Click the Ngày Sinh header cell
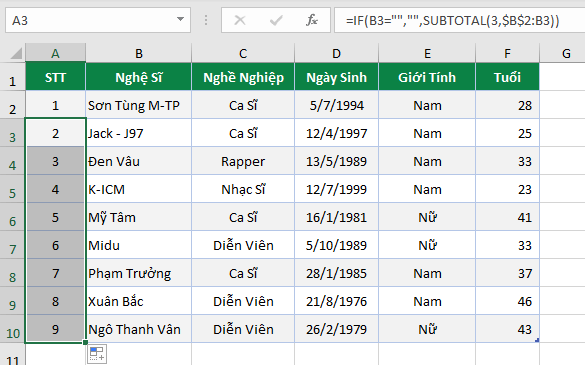This screenshot has height=365, width=585. point(337,77)
